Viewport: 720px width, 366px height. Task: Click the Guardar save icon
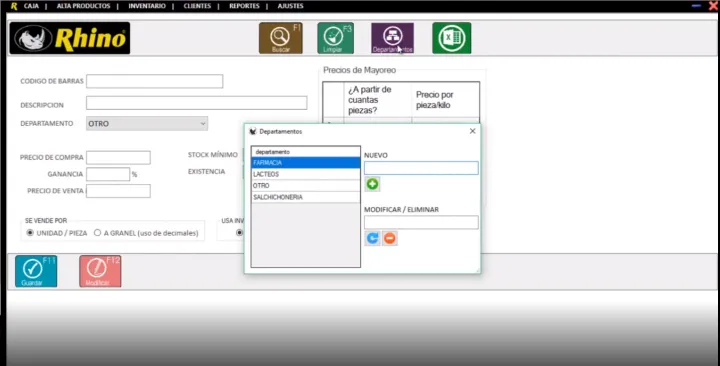(36, 271)
